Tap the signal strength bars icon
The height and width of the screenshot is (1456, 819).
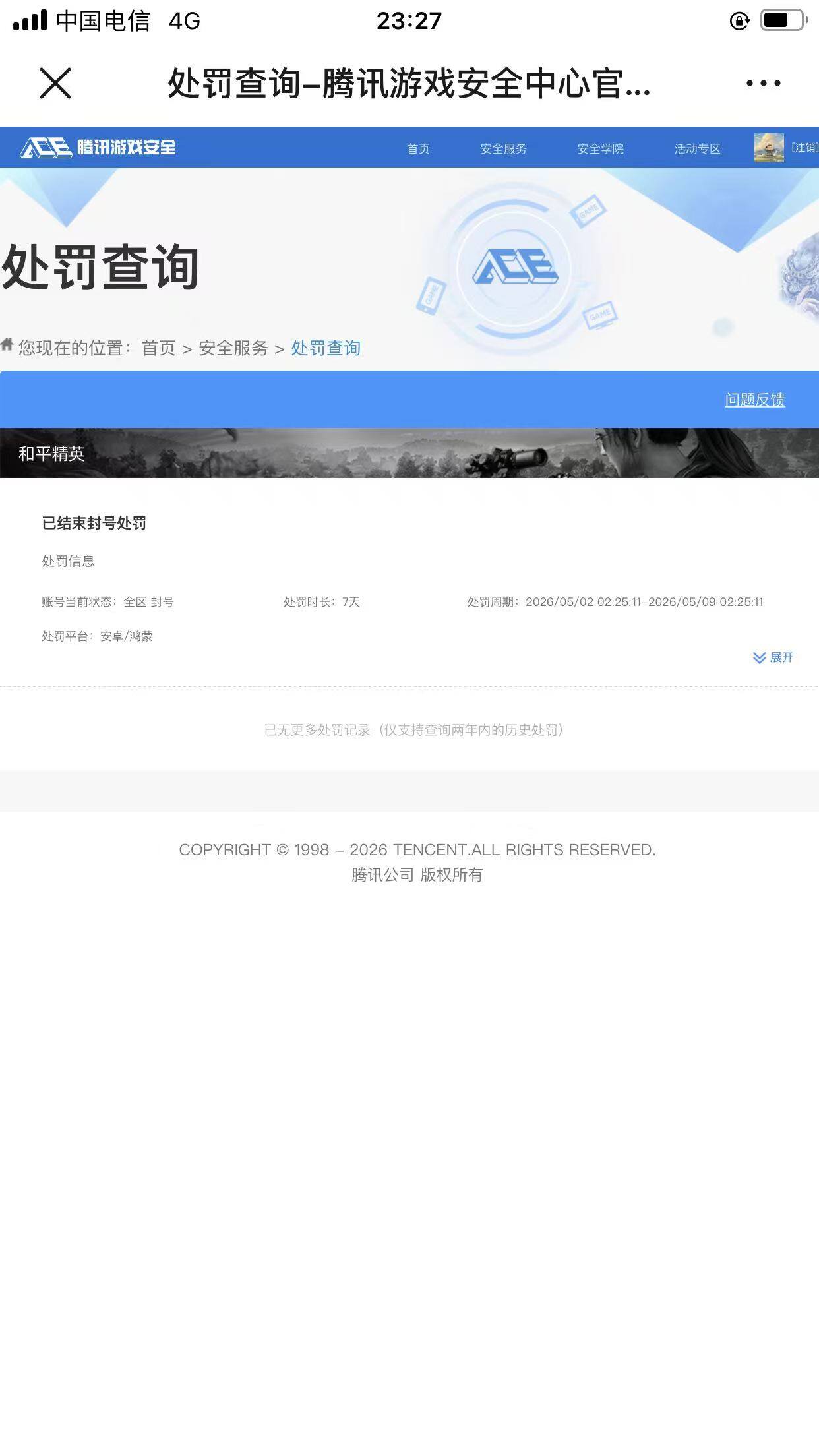[x=30, y=20]
